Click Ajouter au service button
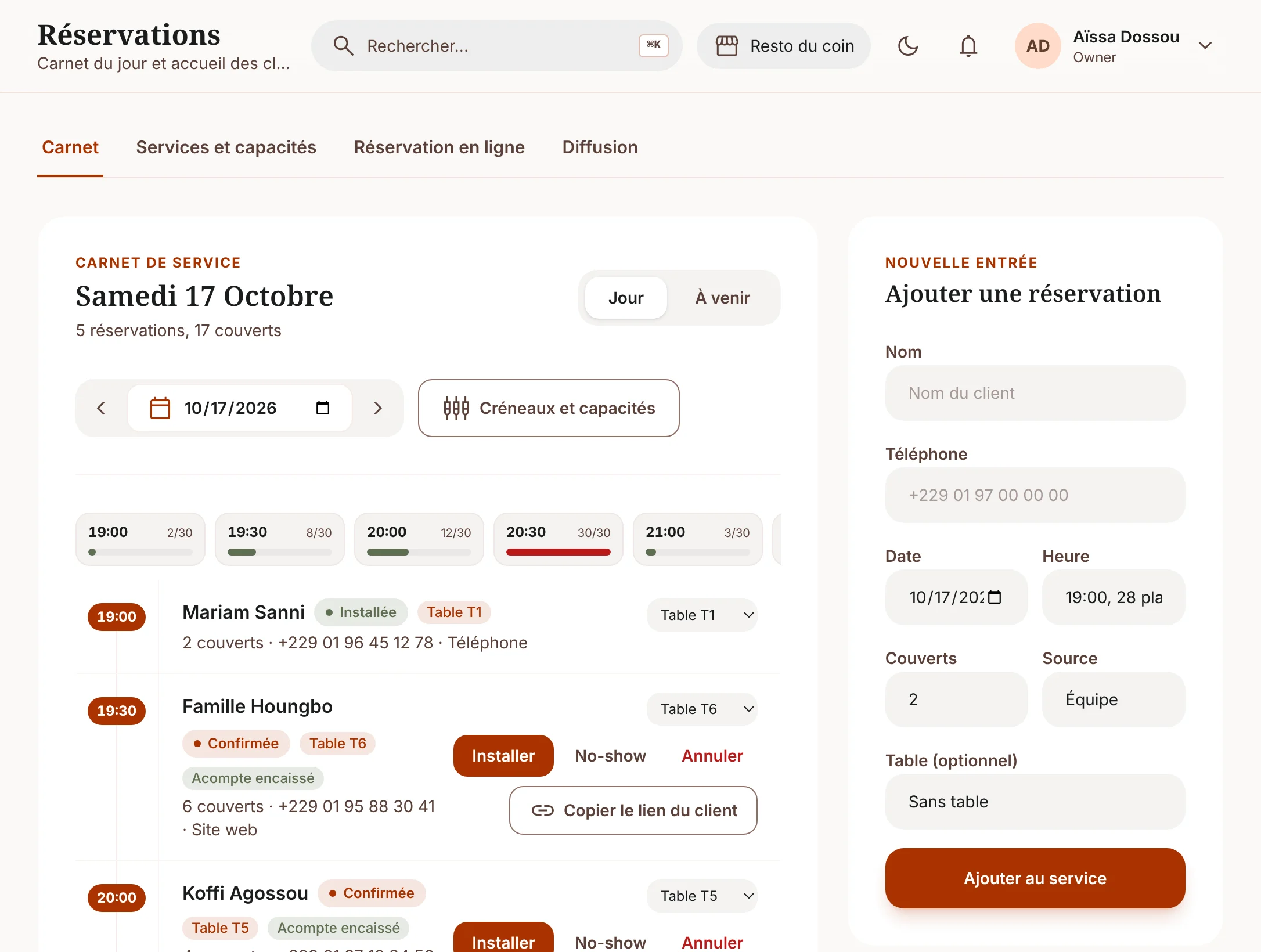Viewport: 1261px width, 952px height. point(1035,878)
